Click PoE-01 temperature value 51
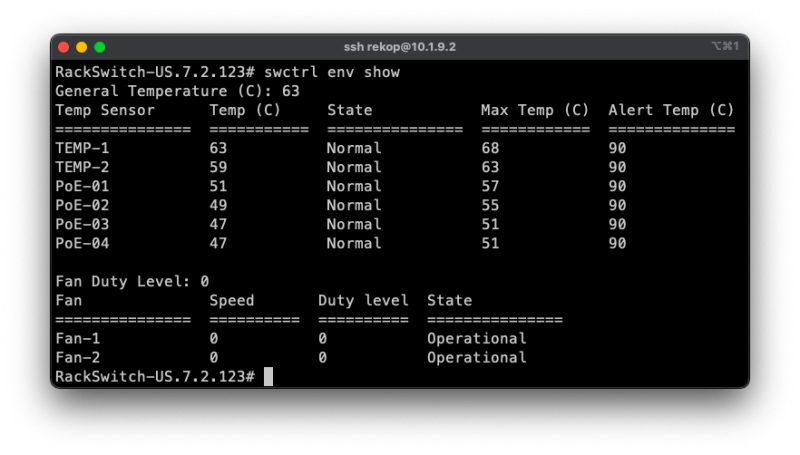800x455 pixels. 218,186
